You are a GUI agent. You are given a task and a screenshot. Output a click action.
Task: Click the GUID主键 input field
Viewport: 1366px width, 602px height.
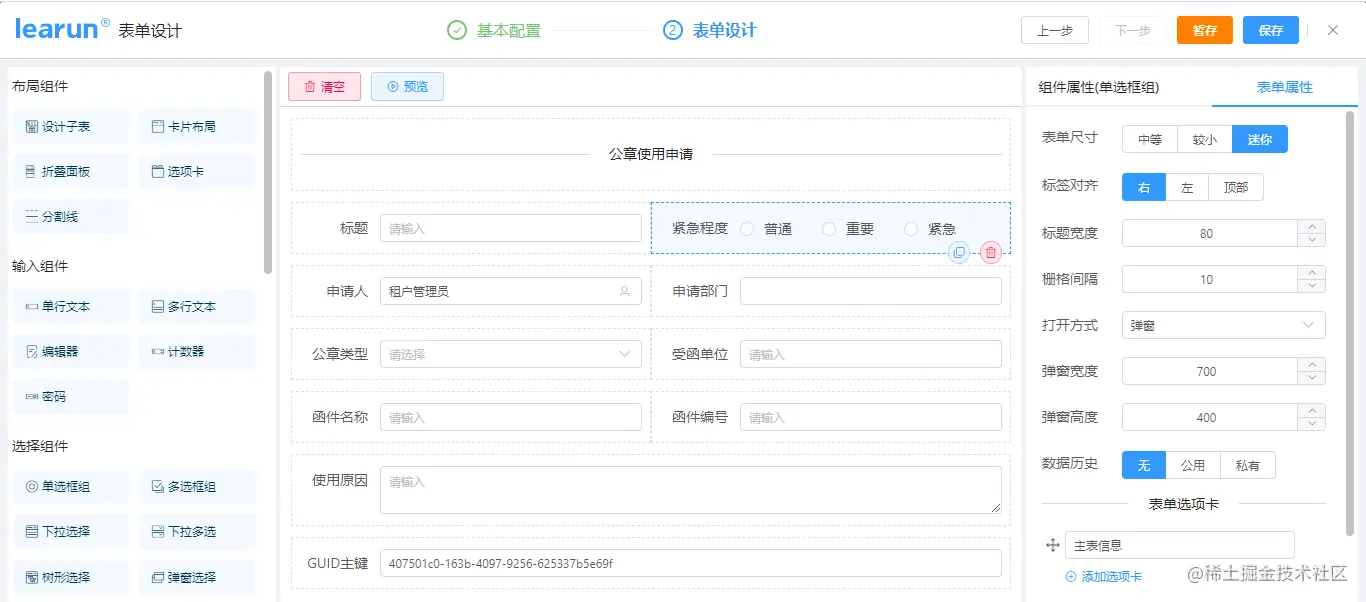point(691,563)
